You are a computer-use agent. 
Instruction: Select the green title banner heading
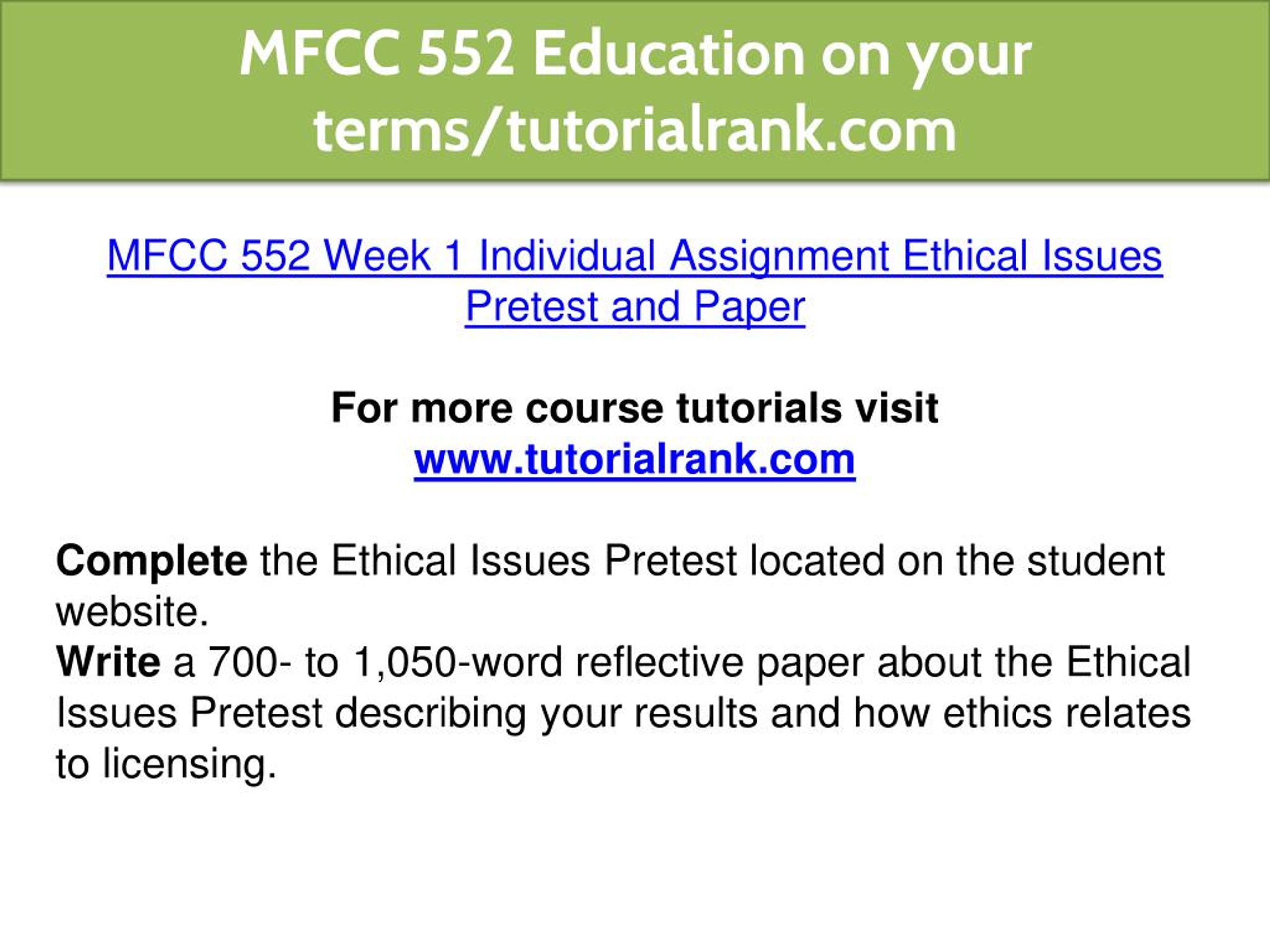(x=635, y=92)
